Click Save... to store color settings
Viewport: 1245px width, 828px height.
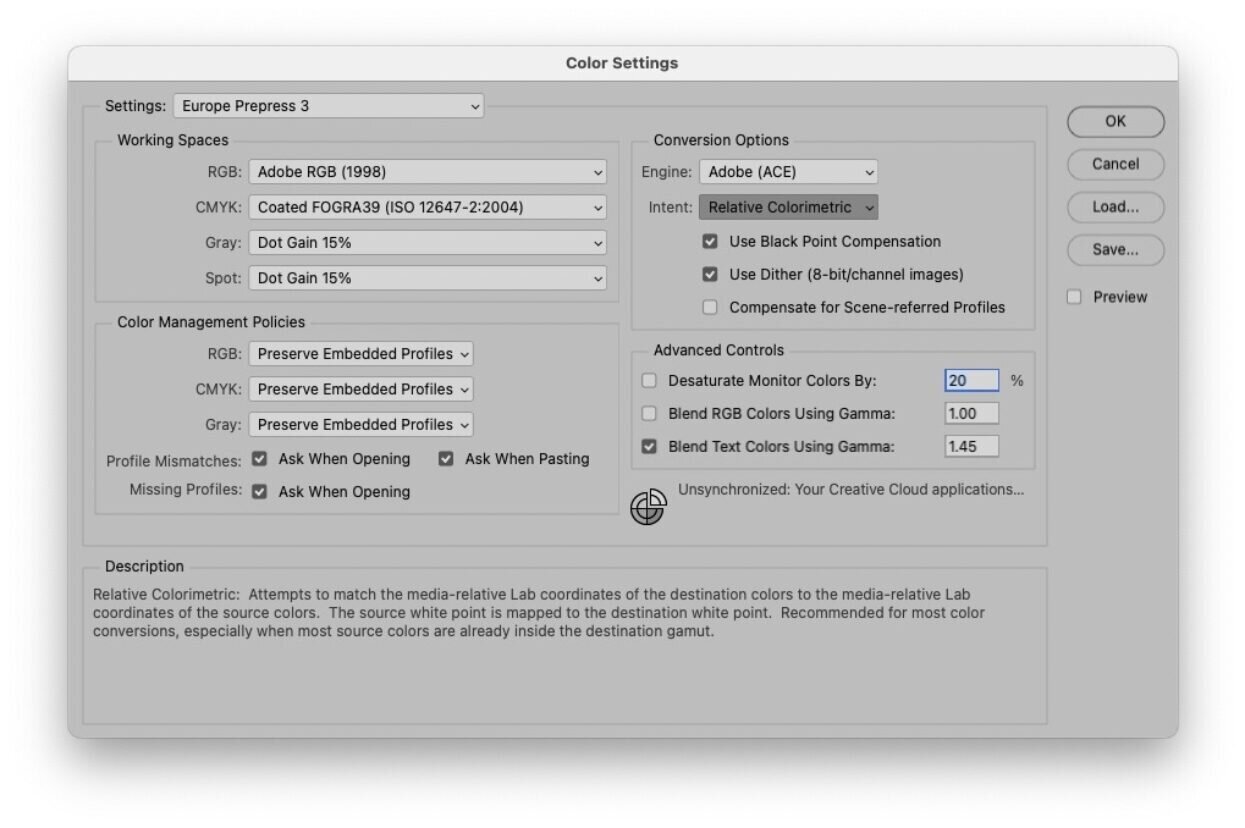coord(1115,250)
